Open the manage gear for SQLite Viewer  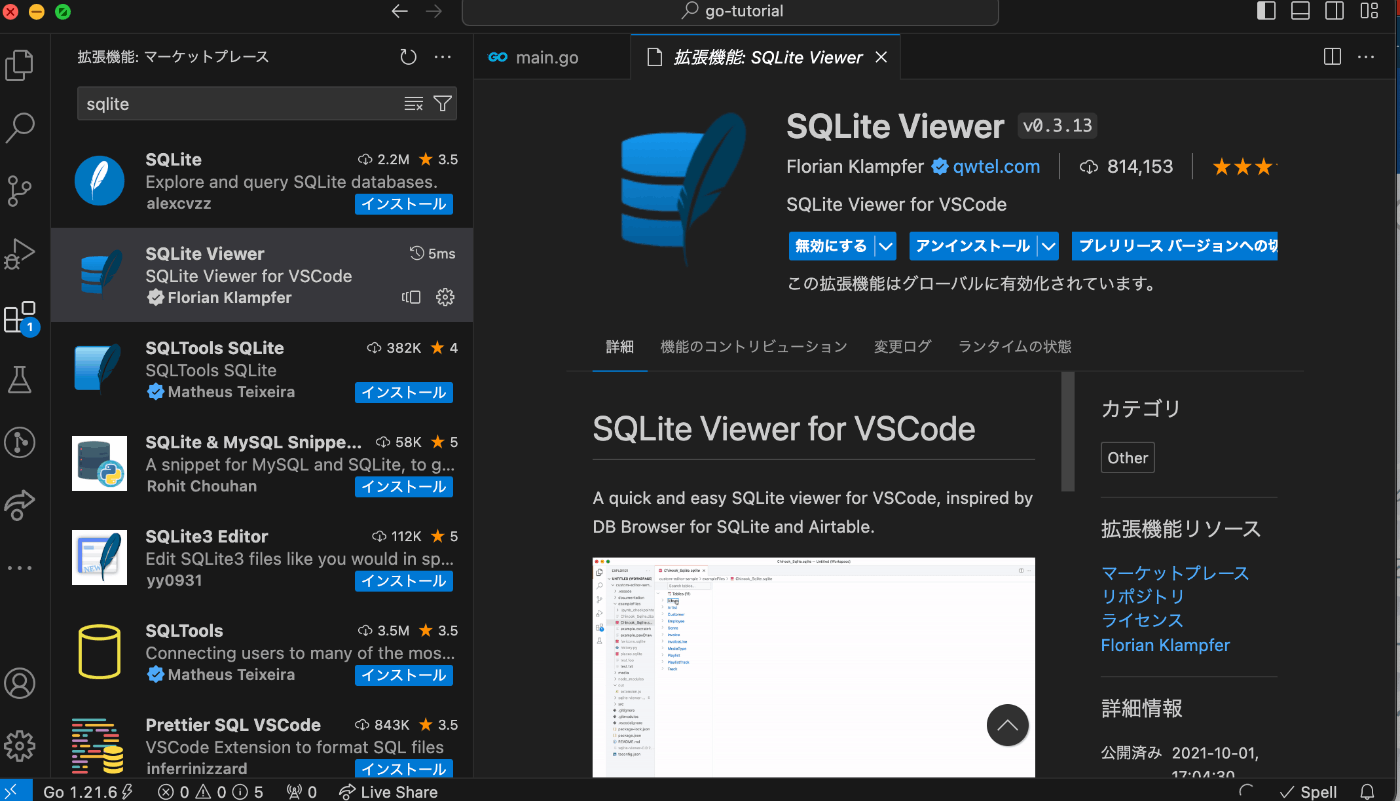pyautogui.click(x=446, y=297)
